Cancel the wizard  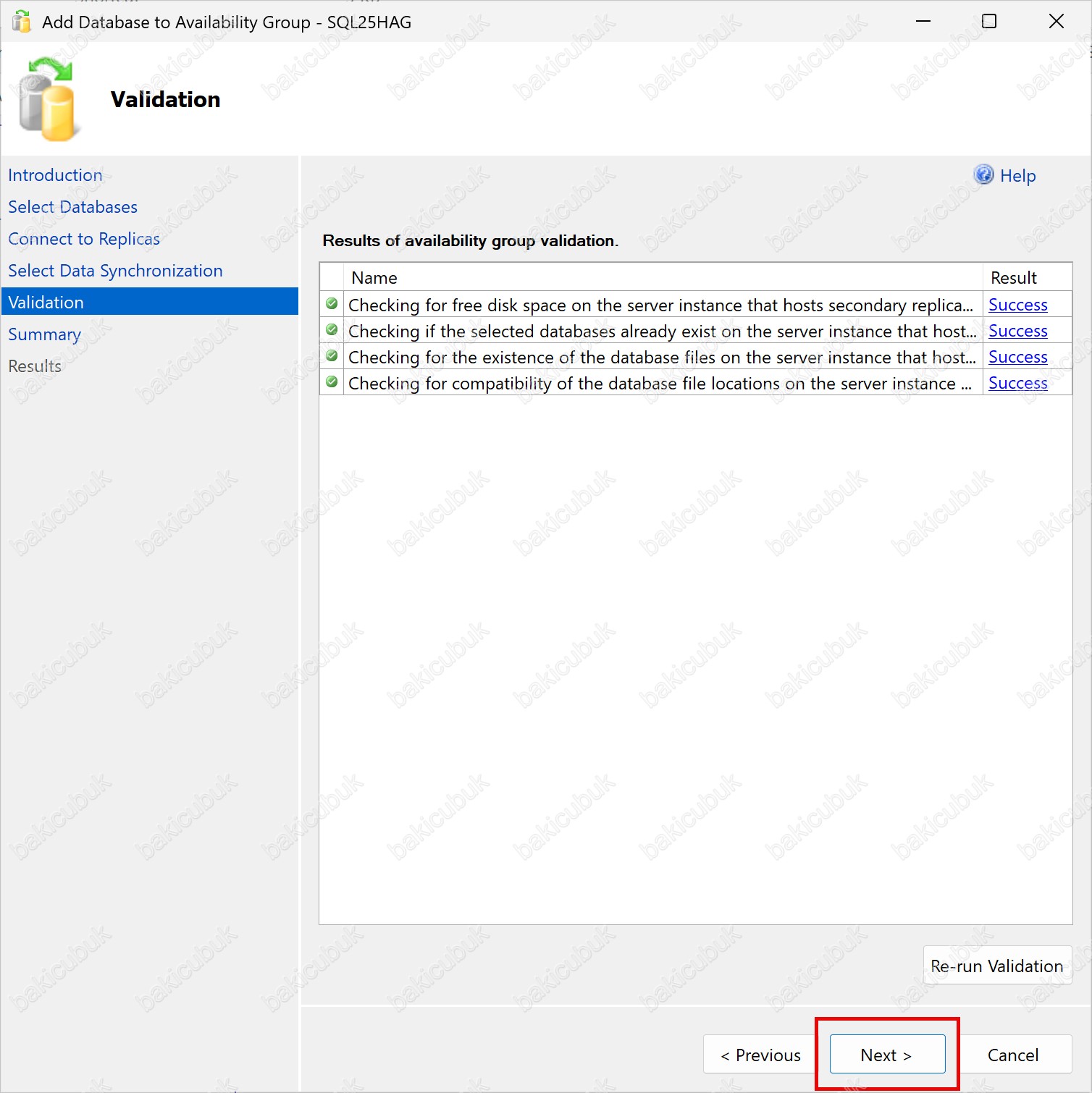point(1012,1055)
